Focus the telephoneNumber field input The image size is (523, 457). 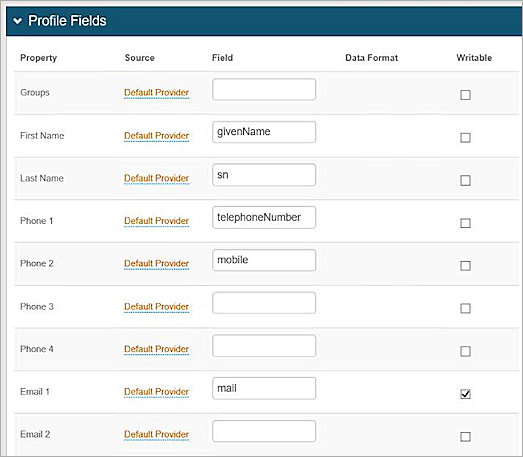pos(264,217)
